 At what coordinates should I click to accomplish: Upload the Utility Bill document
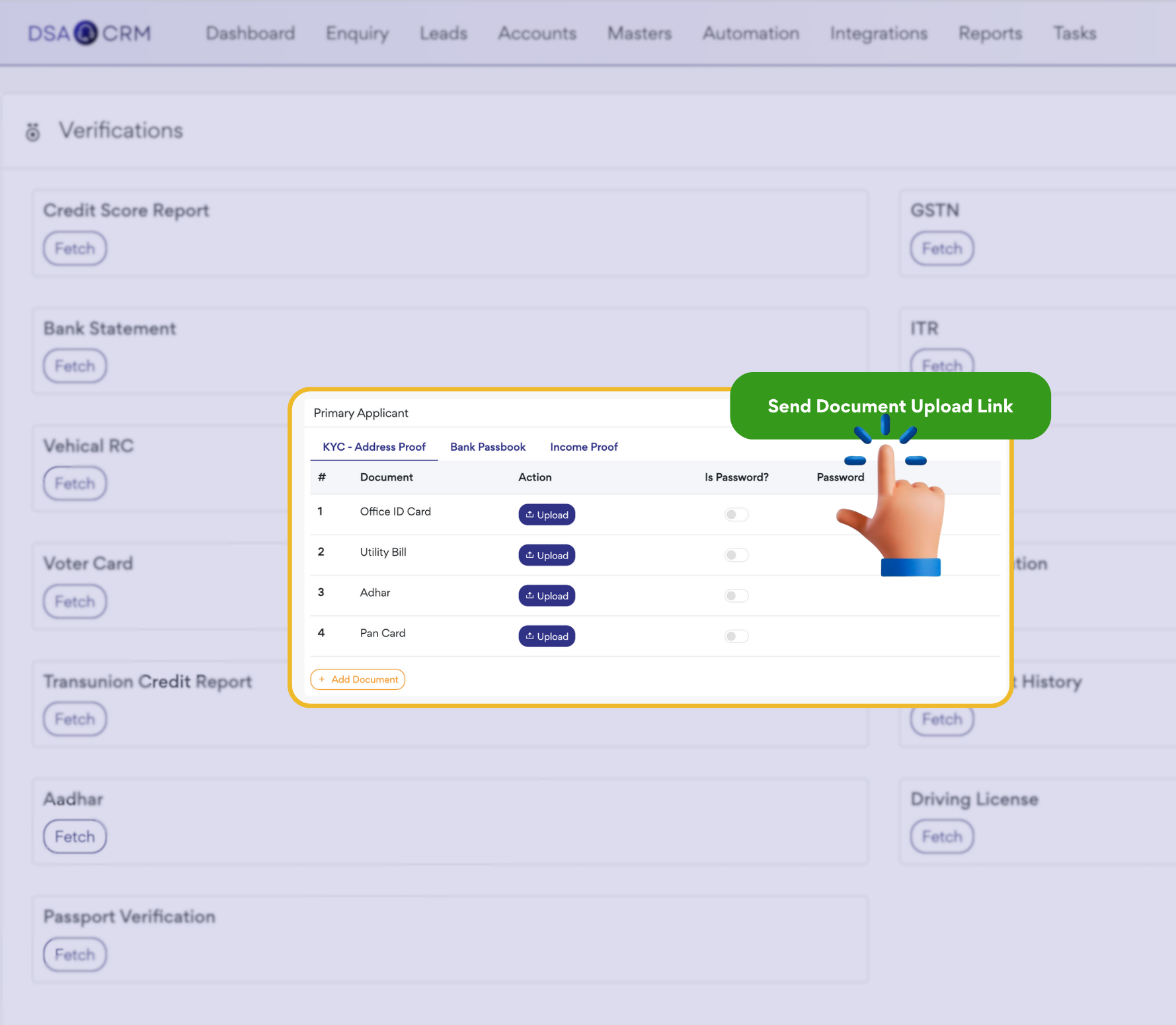click(x=546, y=555)
